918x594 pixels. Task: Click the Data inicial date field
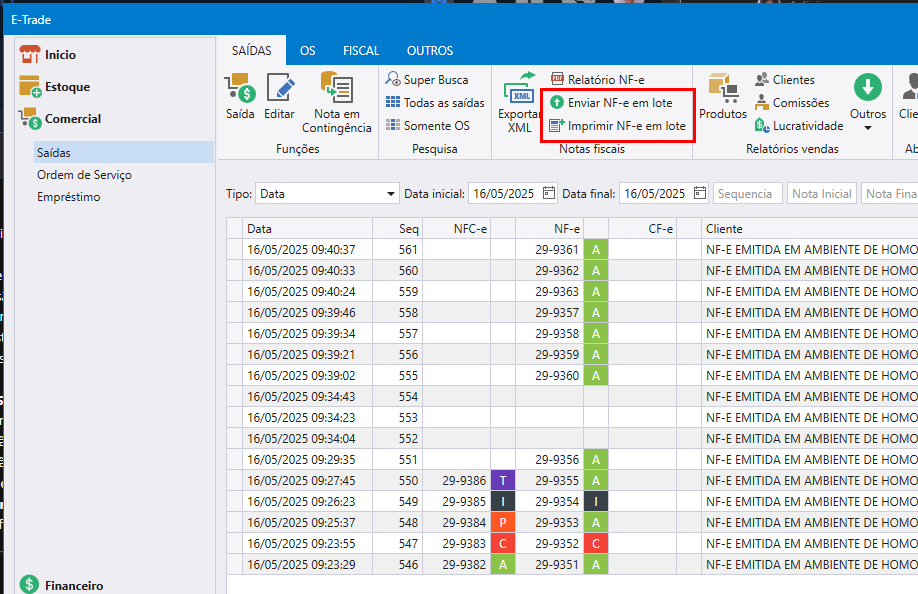pyautogui.click(x=512, y=194)
